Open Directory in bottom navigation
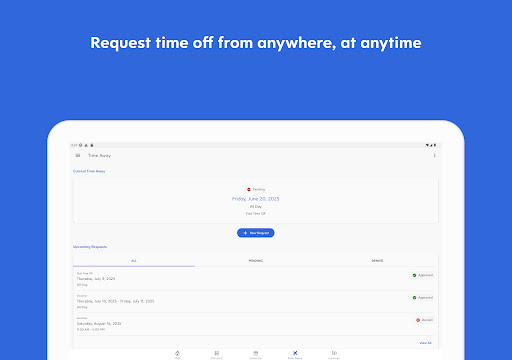512x360 pixels. click(x=217, y=355)
